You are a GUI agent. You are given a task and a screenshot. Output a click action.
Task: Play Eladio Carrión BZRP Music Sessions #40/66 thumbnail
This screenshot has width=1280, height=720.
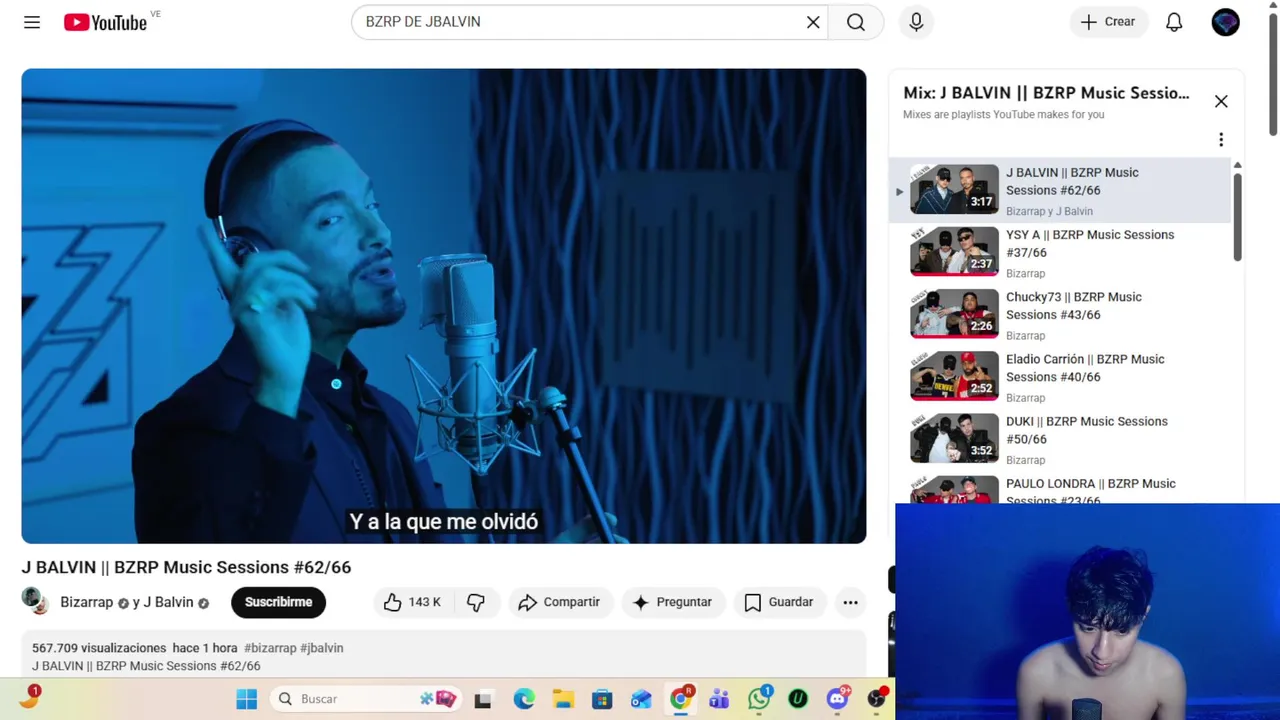[954, 376]
